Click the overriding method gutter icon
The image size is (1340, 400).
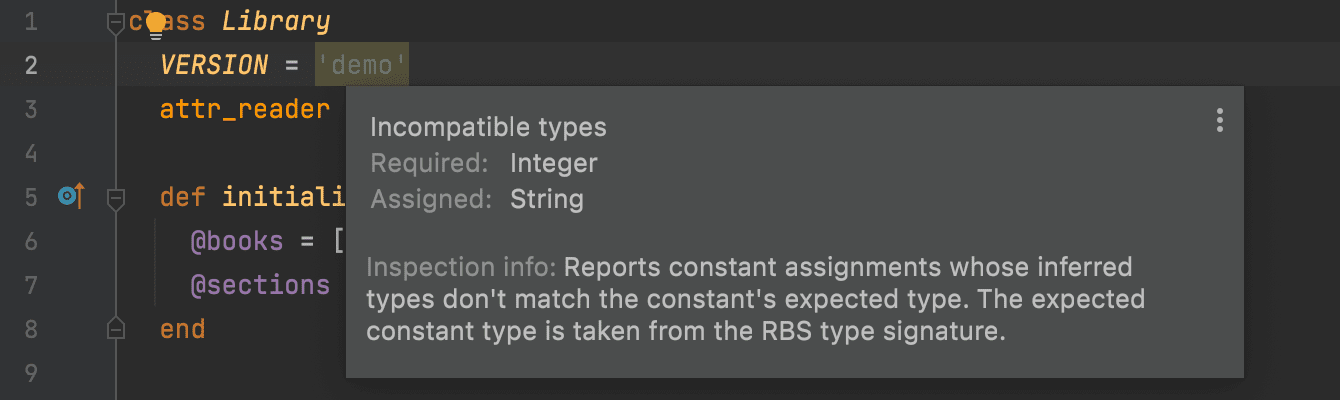71,196
